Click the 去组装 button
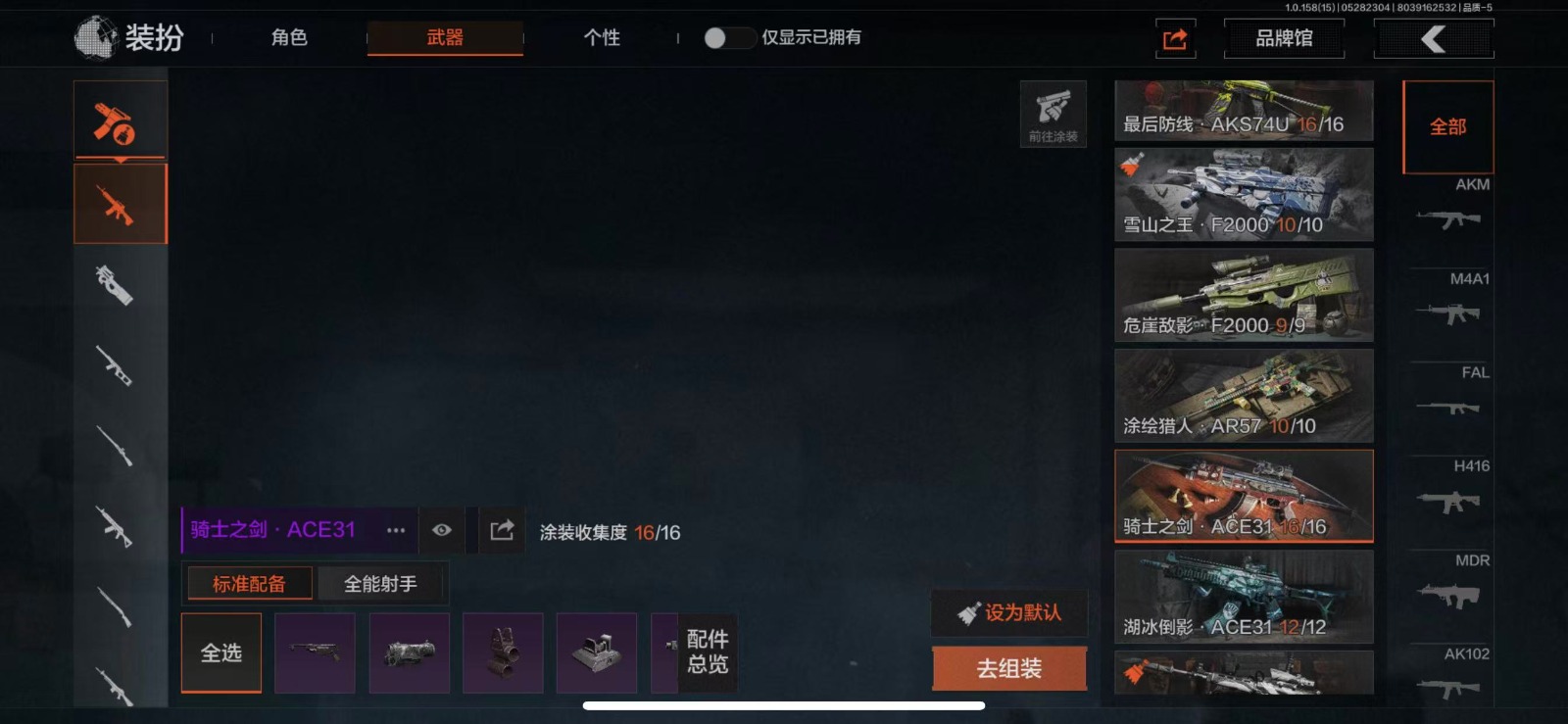 [1009, 668]
